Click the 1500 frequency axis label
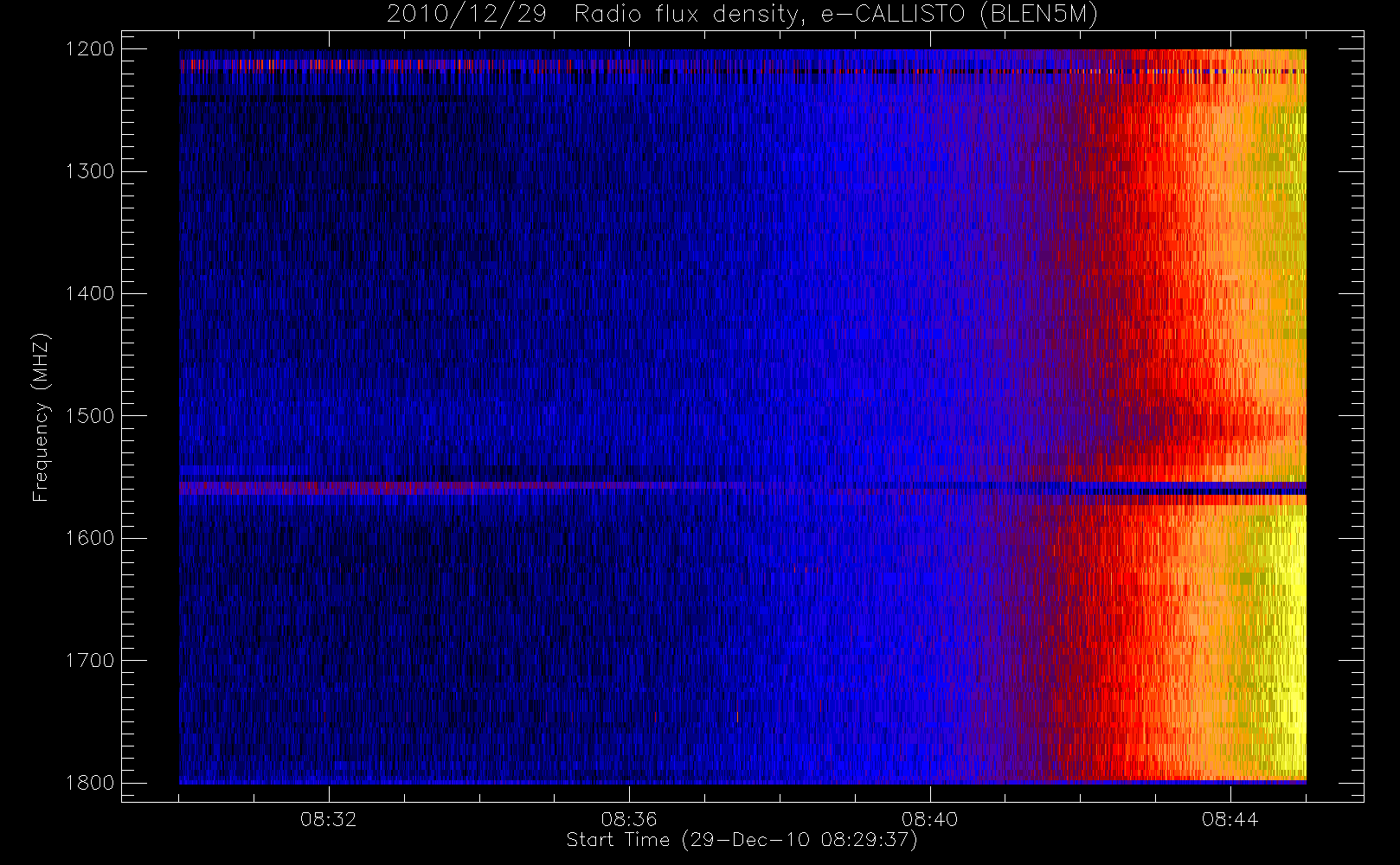The height and width of the screenshot is (865, 1400). point(90,416)
